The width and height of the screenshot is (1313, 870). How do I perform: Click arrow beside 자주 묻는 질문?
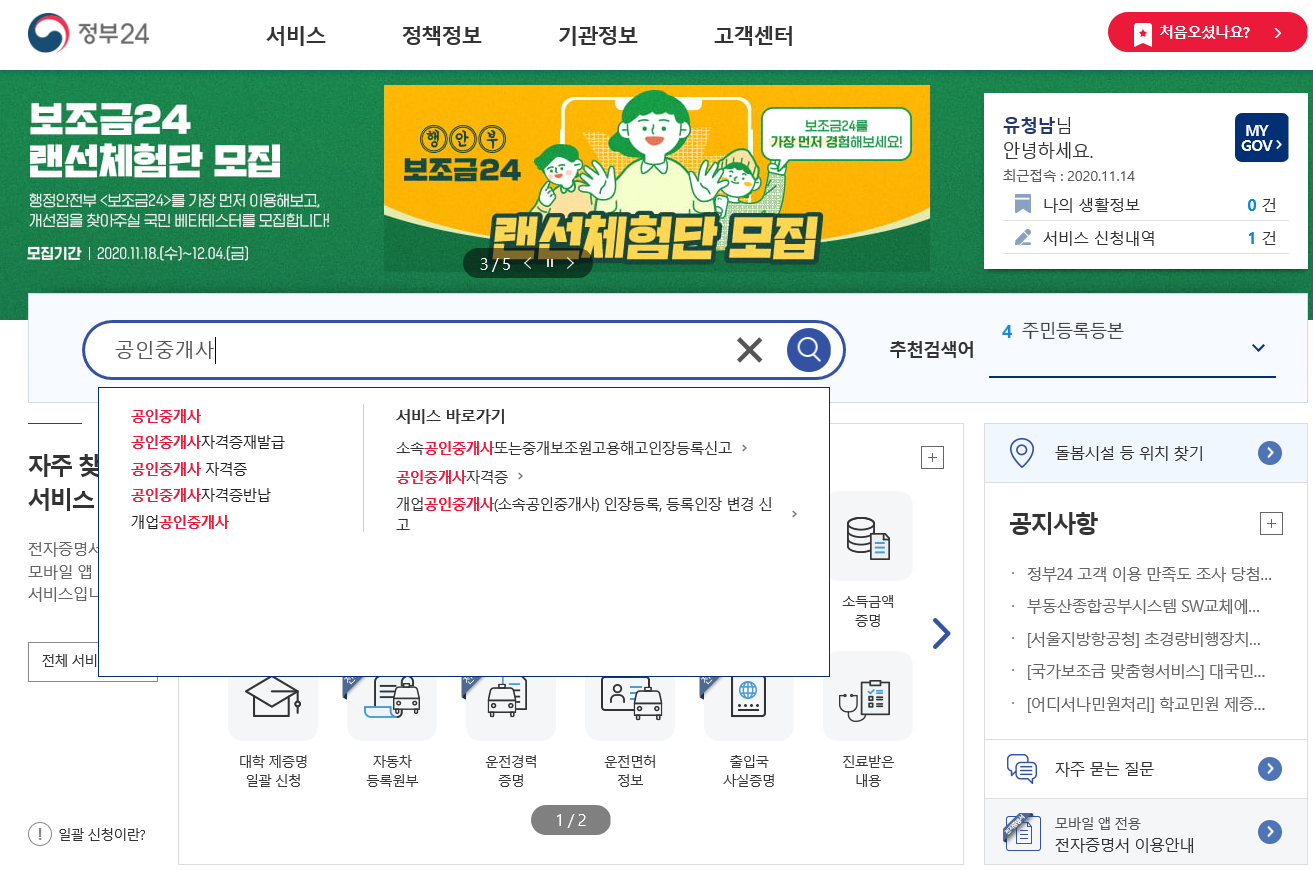(x=1269, y=769)
